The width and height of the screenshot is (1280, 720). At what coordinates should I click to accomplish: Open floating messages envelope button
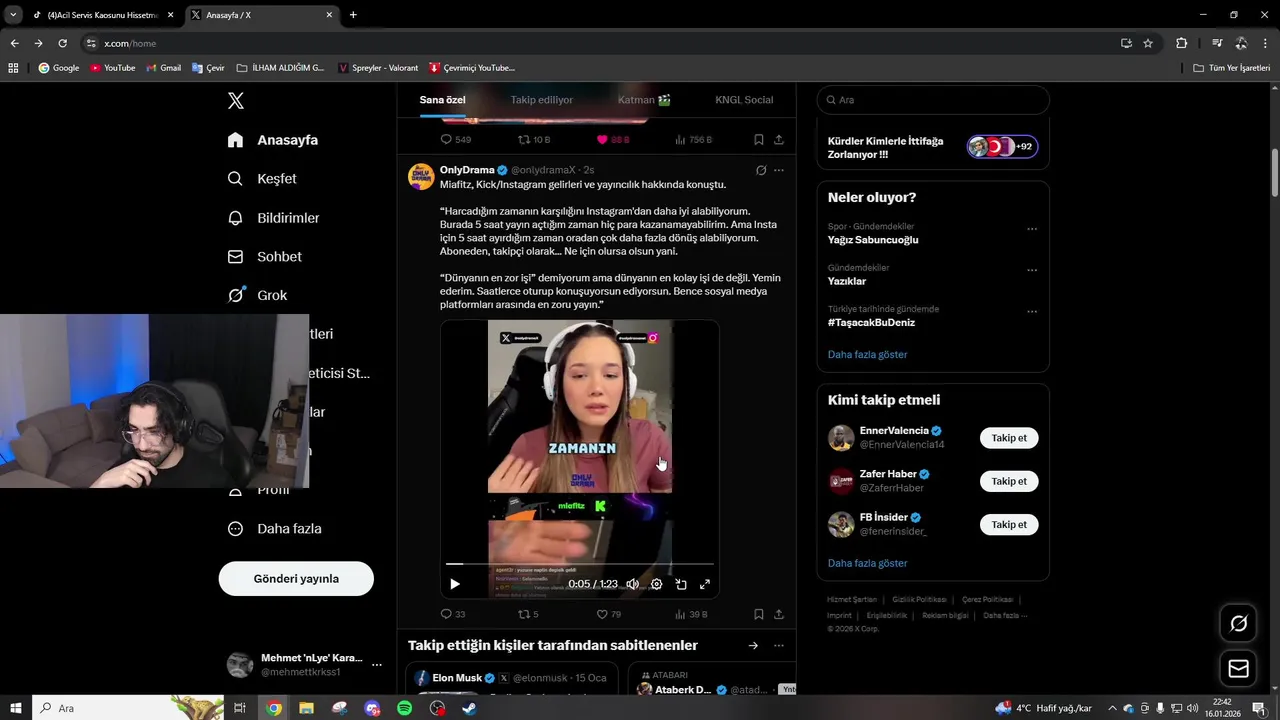[x=1239, y=669]
